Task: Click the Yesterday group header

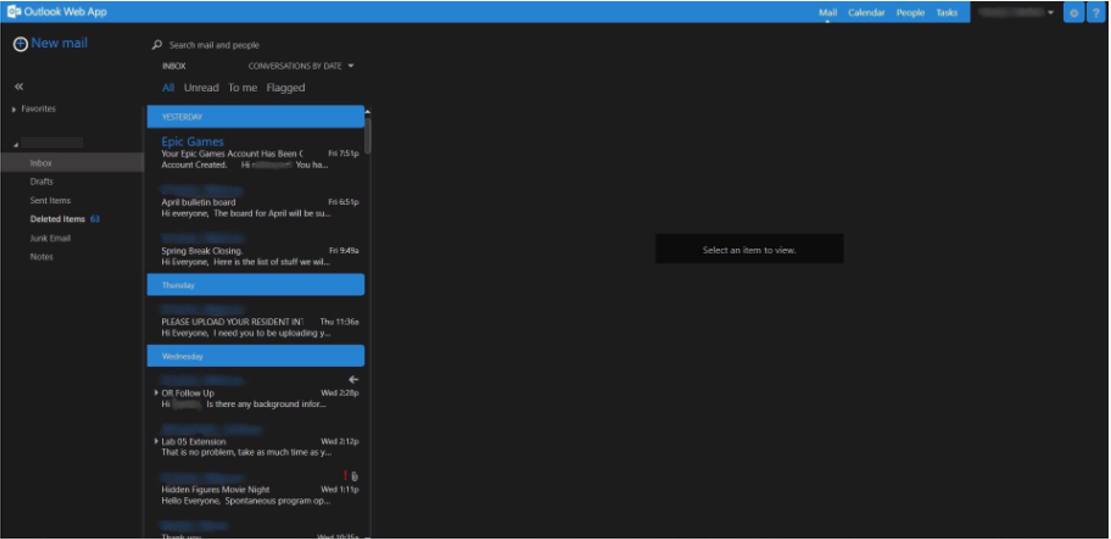Action: [x=256, y=117]
